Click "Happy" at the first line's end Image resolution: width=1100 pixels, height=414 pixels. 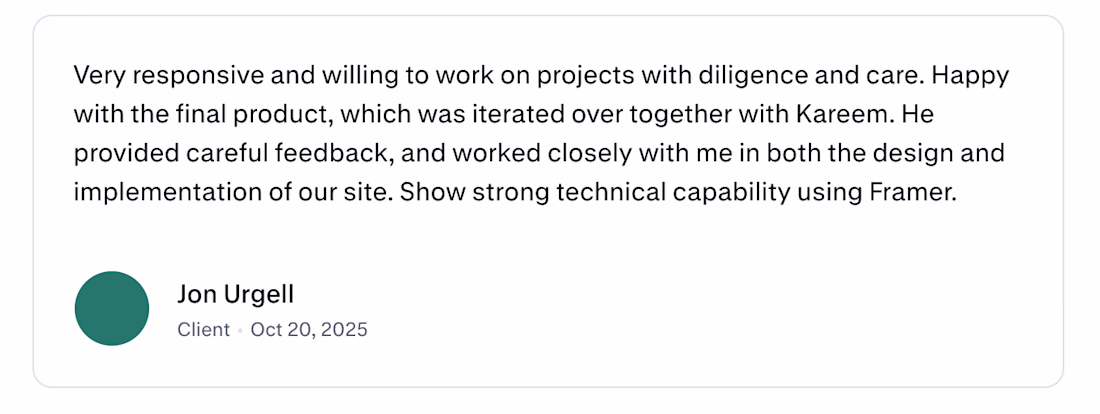[975, 76]
